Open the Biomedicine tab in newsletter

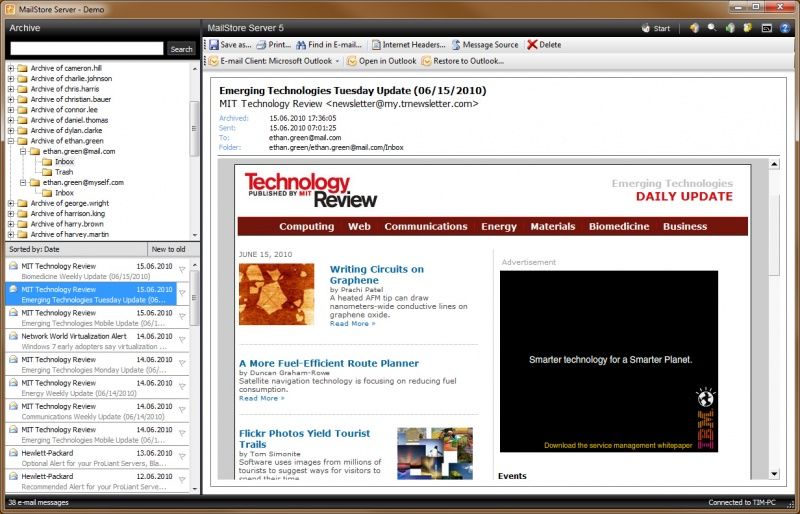point(619,227)
